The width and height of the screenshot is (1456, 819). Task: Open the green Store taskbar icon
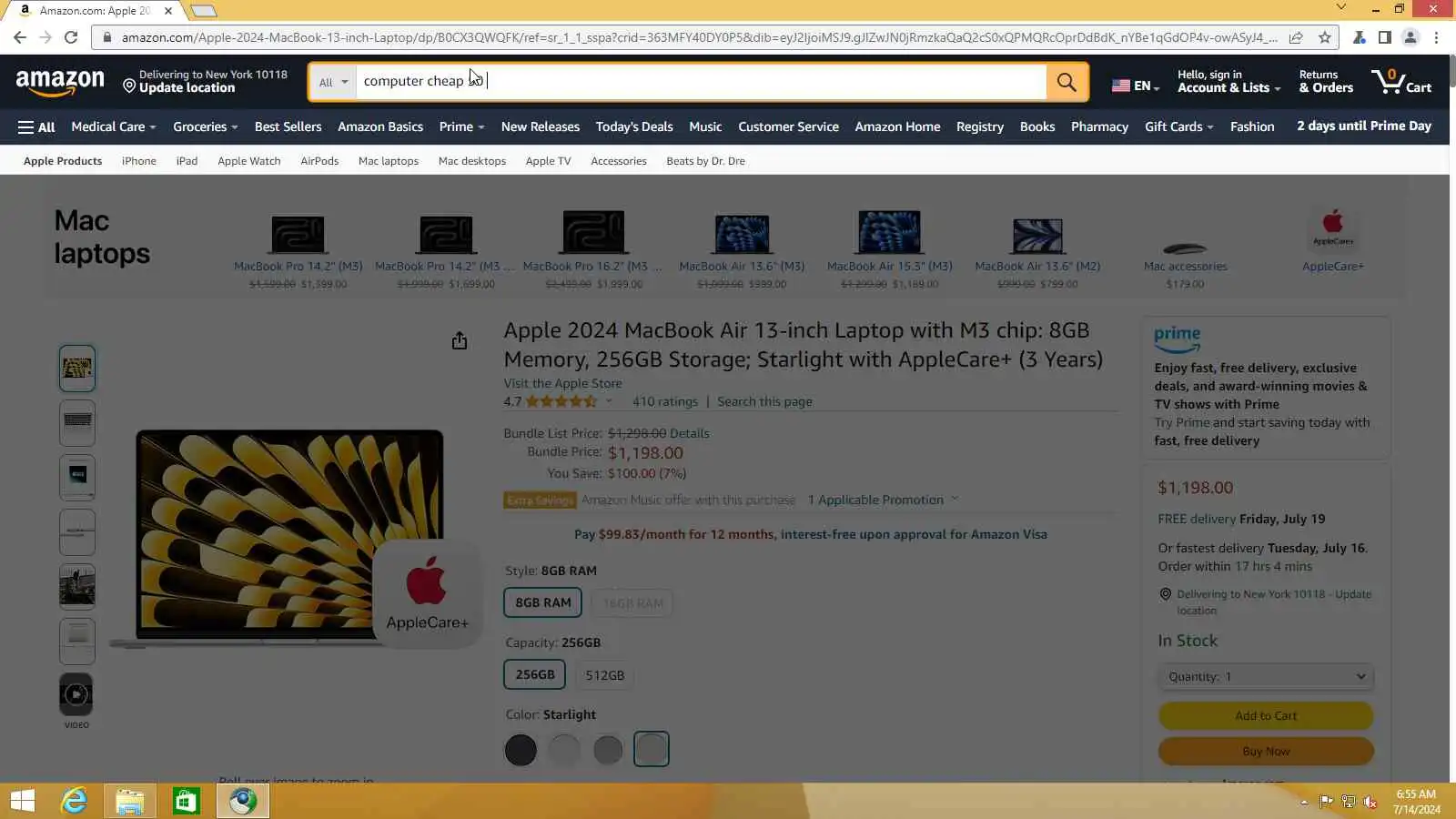186,801
